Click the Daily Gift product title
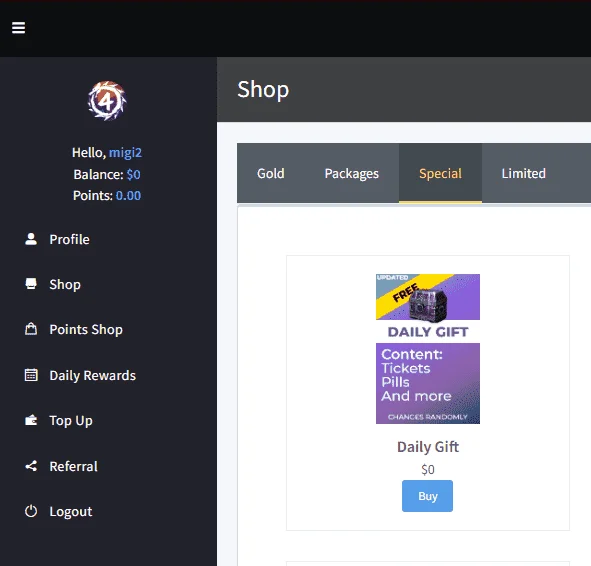Image resolution: width=591 pixels, height=566 pixels. coord(428,447)
